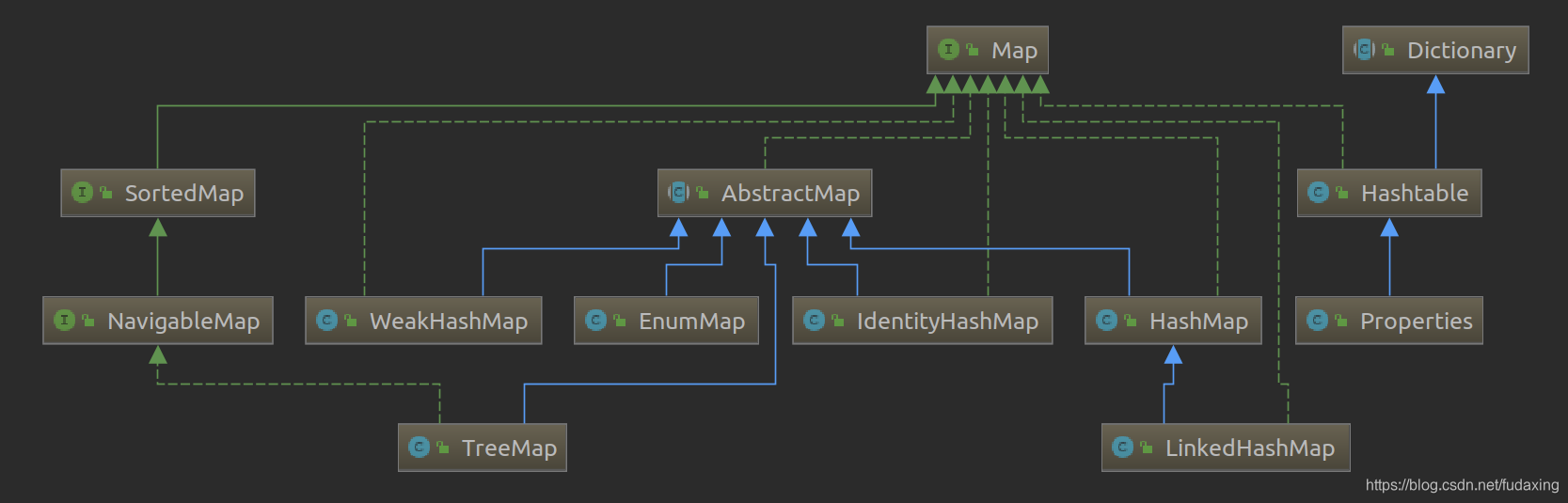Click the public lock icon on Map
Image resolution: width=1568 pixels, height=503 pixels.
click(x=973, y=49)
